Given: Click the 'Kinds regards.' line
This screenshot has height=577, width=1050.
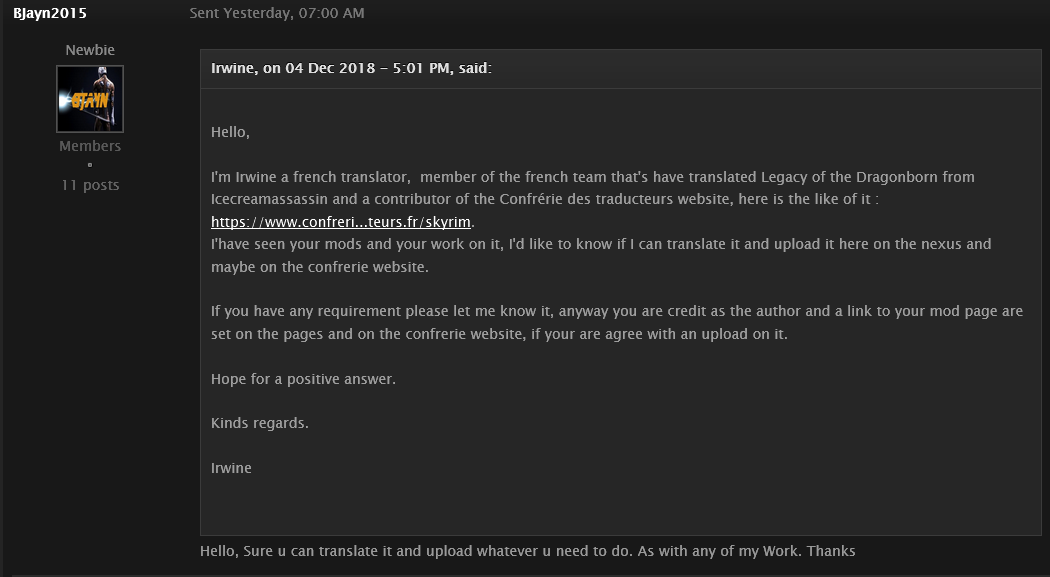Looking at the screenshot, I should [260, 423].
